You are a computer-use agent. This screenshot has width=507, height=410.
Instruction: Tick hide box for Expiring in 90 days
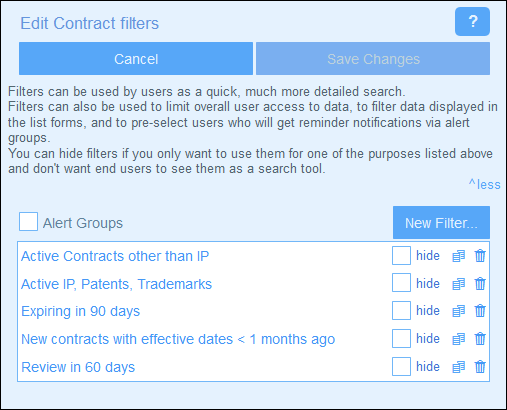click(401, 311)
